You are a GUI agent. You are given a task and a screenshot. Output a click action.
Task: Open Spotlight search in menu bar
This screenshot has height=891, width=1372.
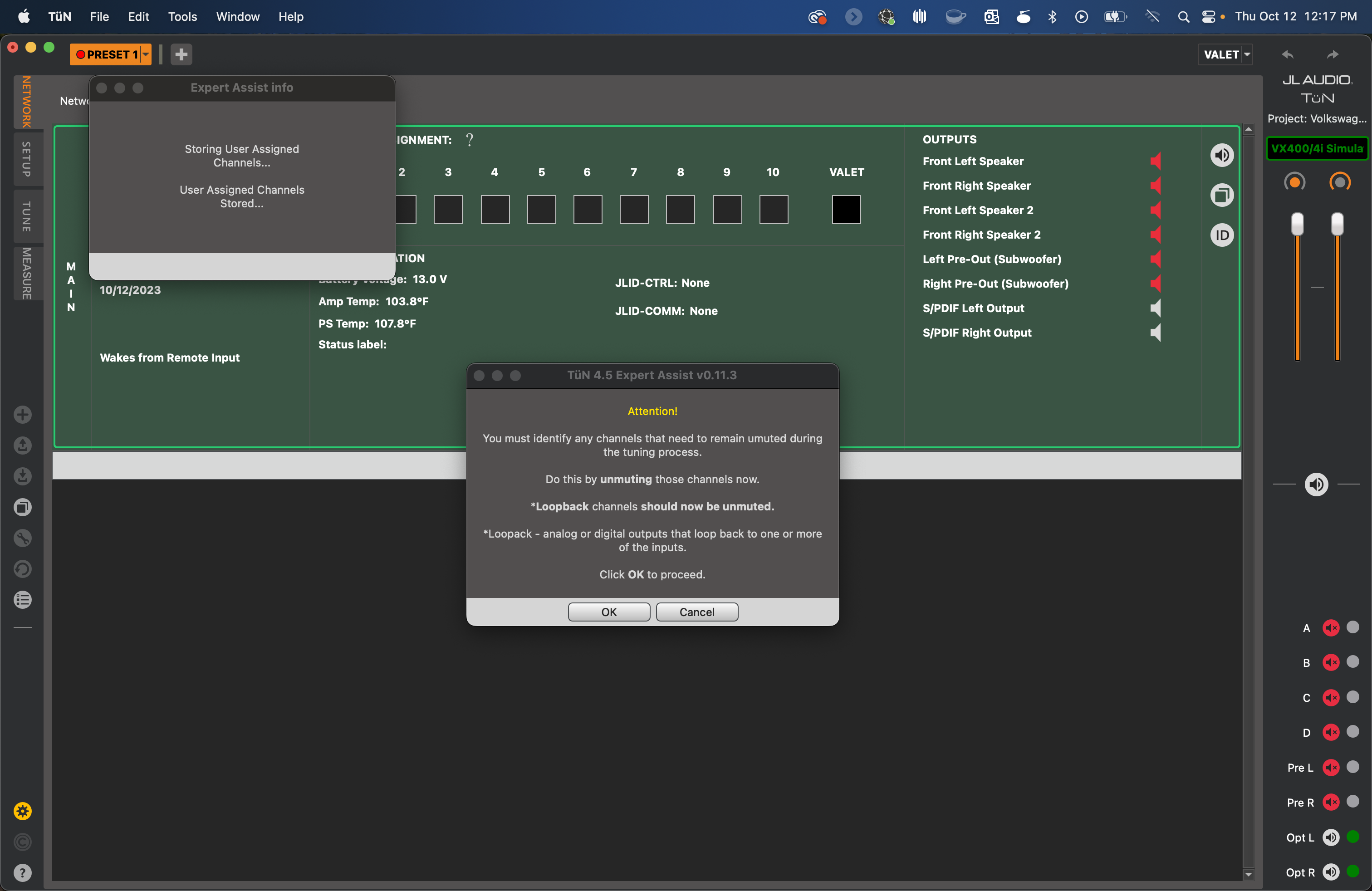tap(1183, 17)
